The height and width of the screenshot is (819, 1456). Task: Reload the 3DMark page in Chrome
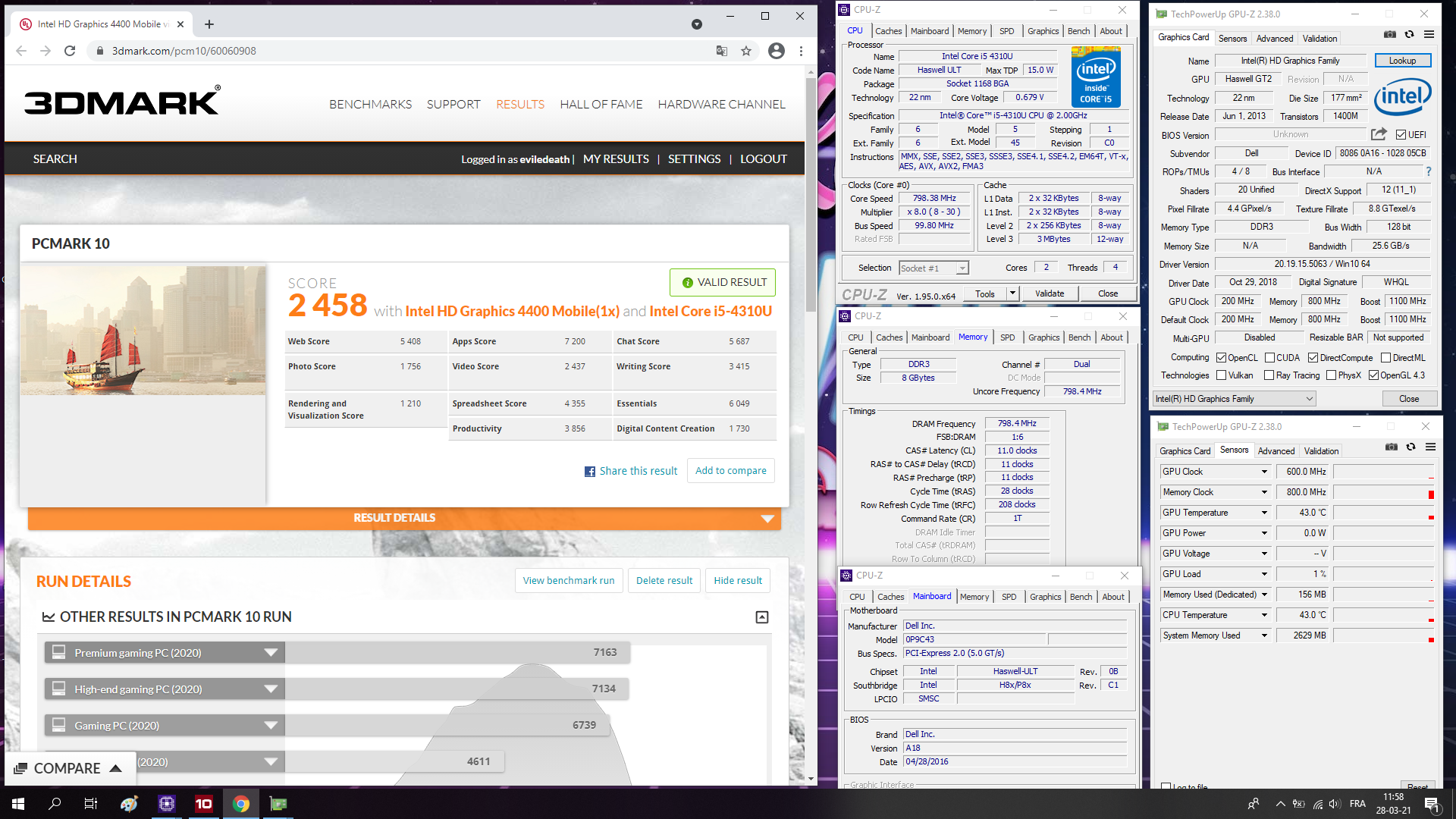70,51
